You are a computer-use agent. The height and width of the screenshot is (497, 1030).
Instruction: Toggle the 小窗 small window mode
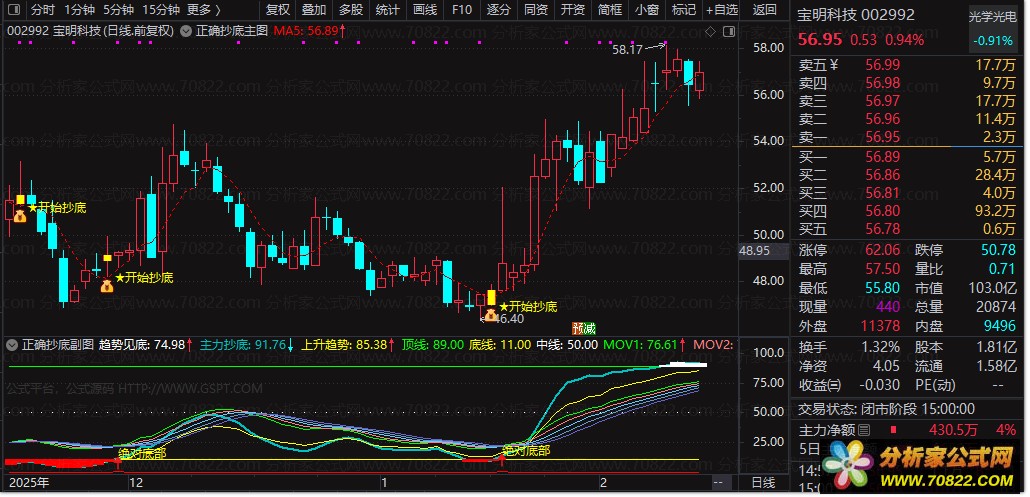(x=646, y=10)
